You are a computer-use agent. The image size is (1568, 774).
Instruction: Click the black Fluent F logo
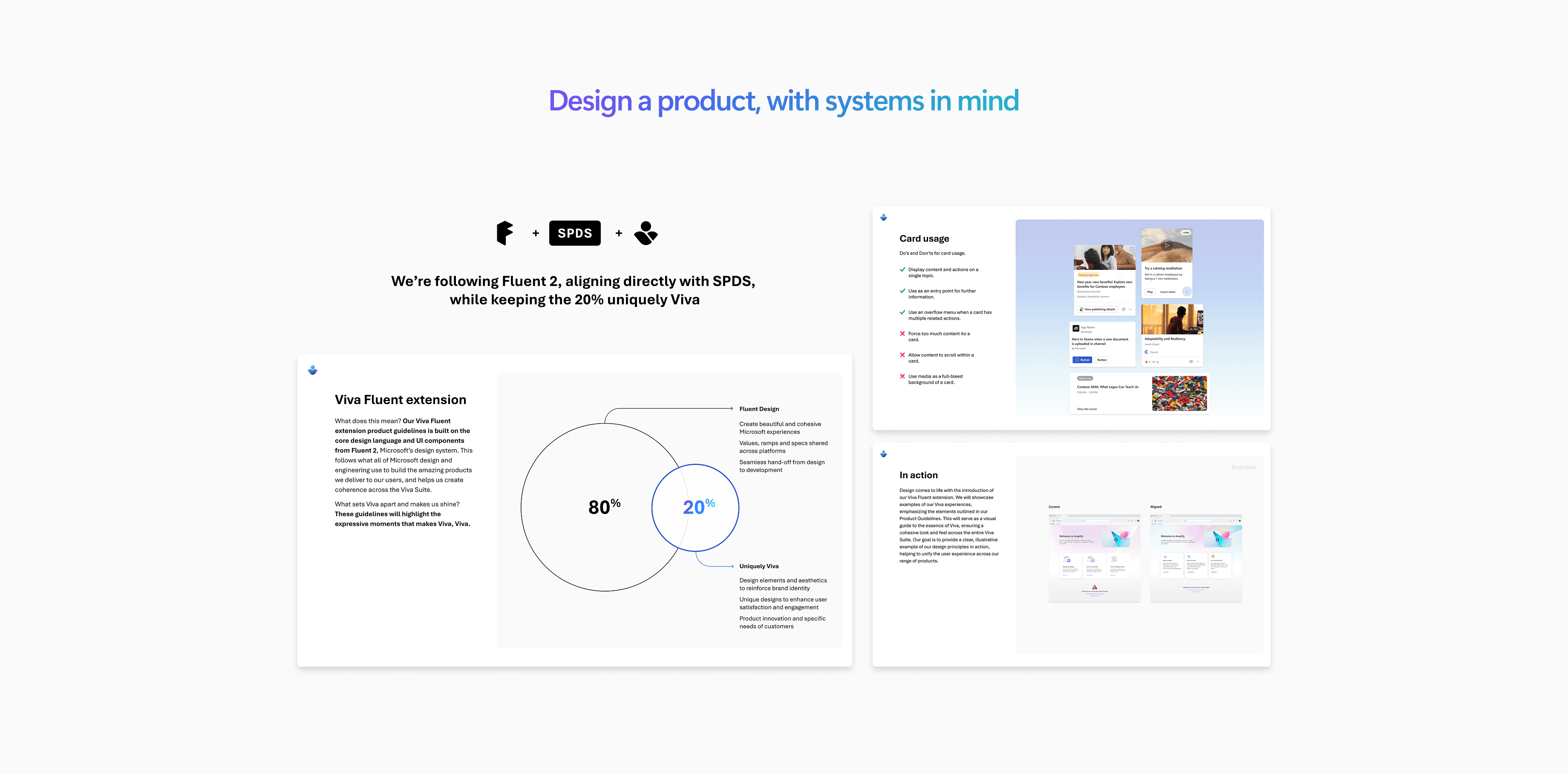click(504, 233)
